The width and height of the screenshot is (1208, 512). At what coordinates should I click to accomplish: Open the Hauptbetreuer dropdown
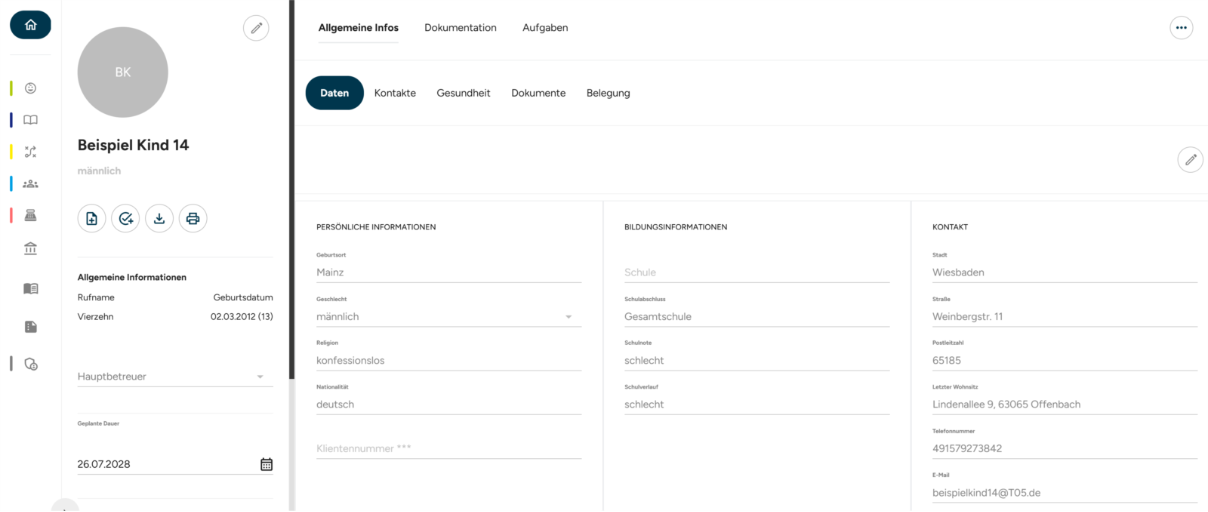click(175, 377)
